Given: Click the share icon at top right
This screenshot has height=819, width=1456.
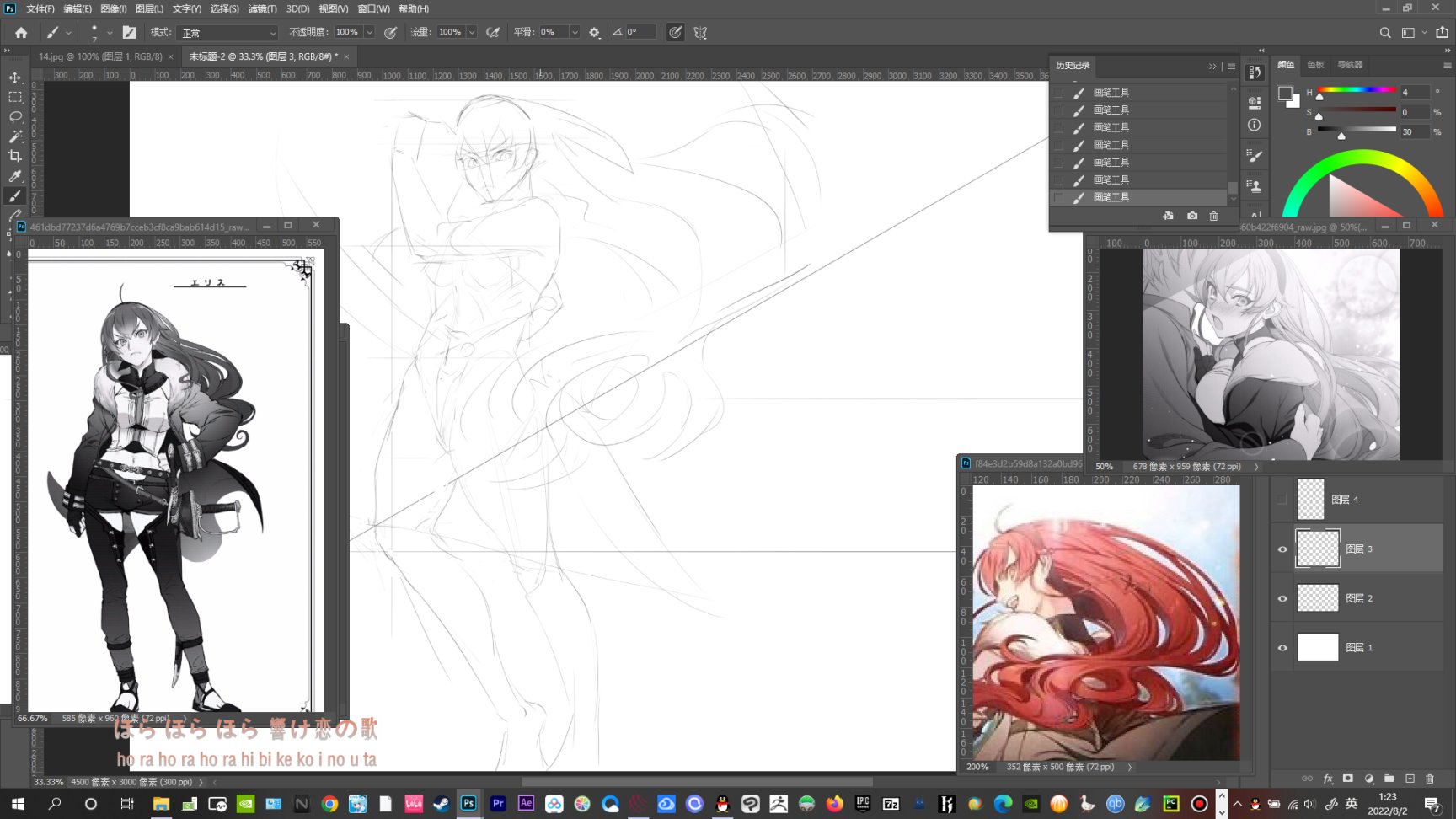Looking at the screenshot, I should pyautogui.click(x=1442, y=32).
